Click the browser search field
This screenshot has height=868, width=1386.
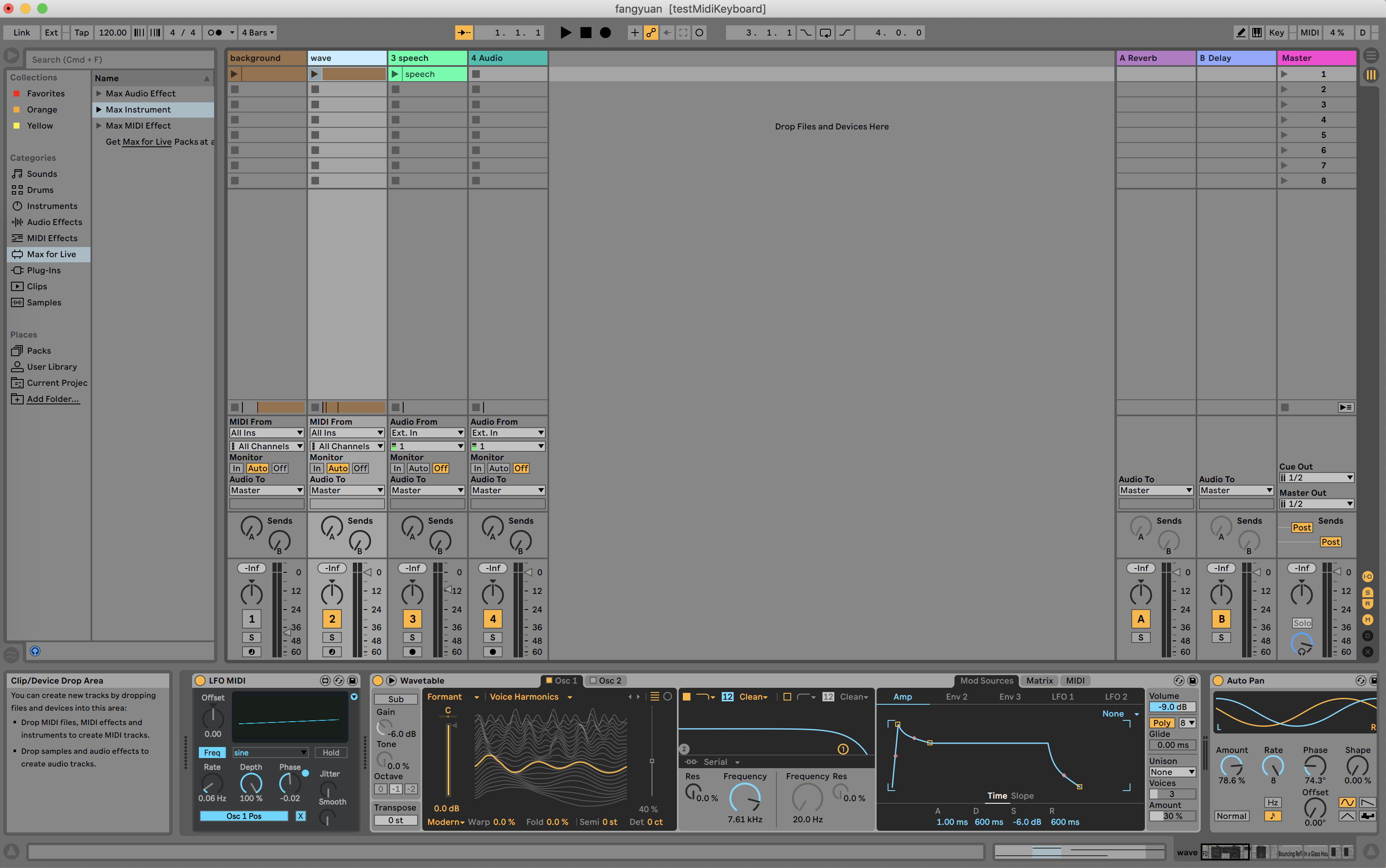pos(121,60)
